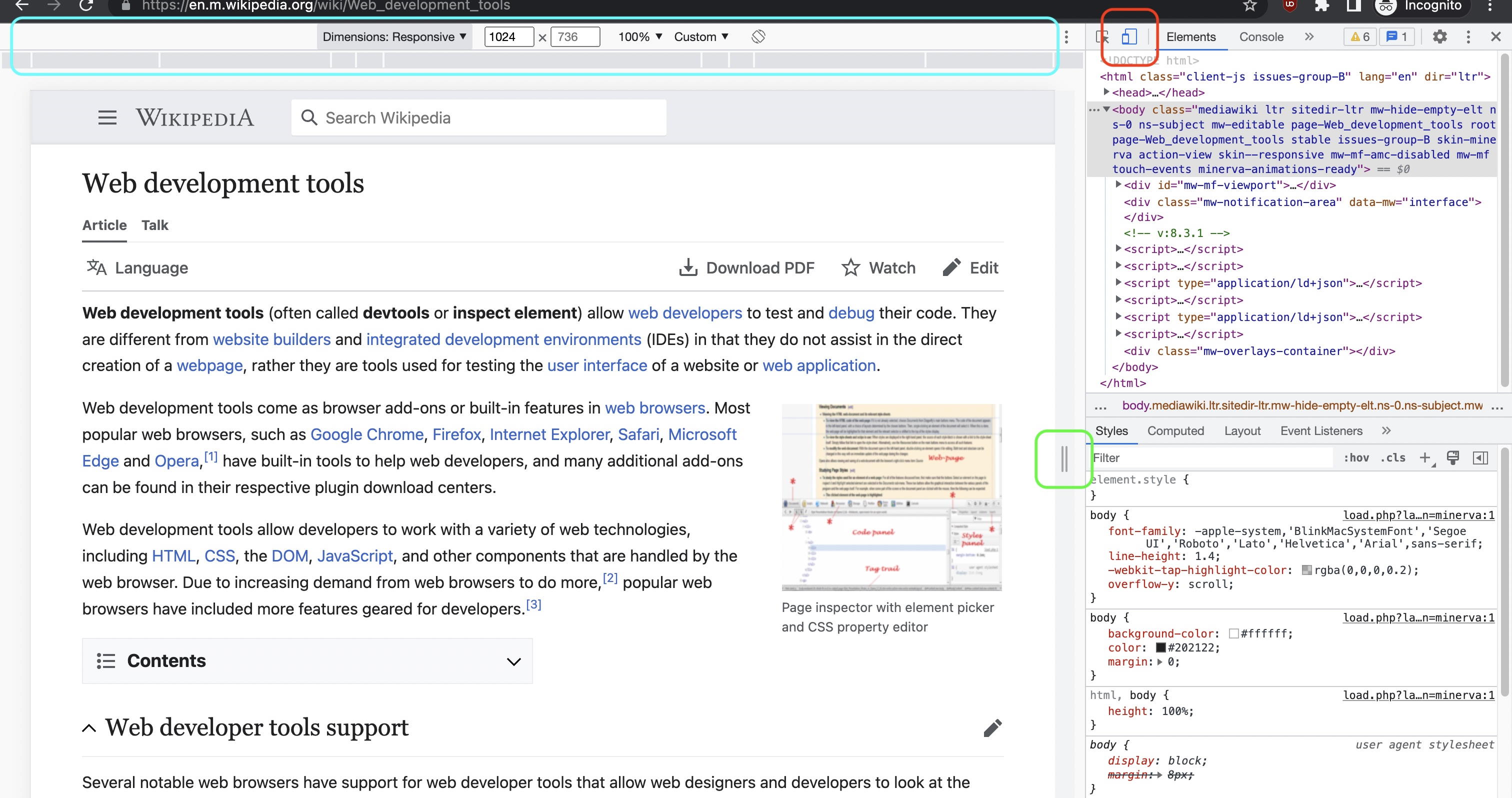Image resolution: width=1512 pixels, height=798 pixels.
Task: Open the device toolbar more options menu
Action: pyautogui.click(x=1066, y=37)
